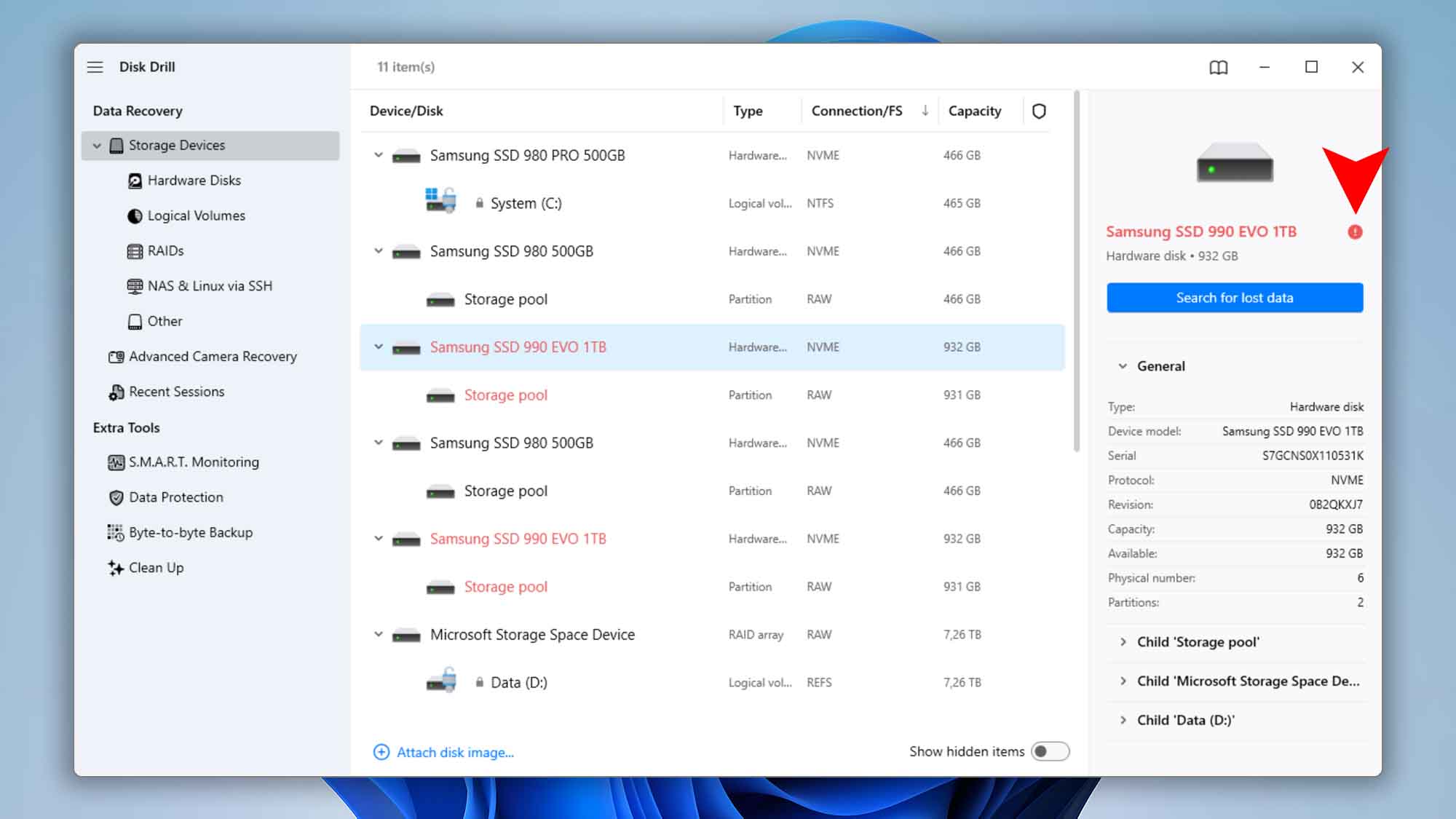Click the Search for lost data button

point(1235,297)
